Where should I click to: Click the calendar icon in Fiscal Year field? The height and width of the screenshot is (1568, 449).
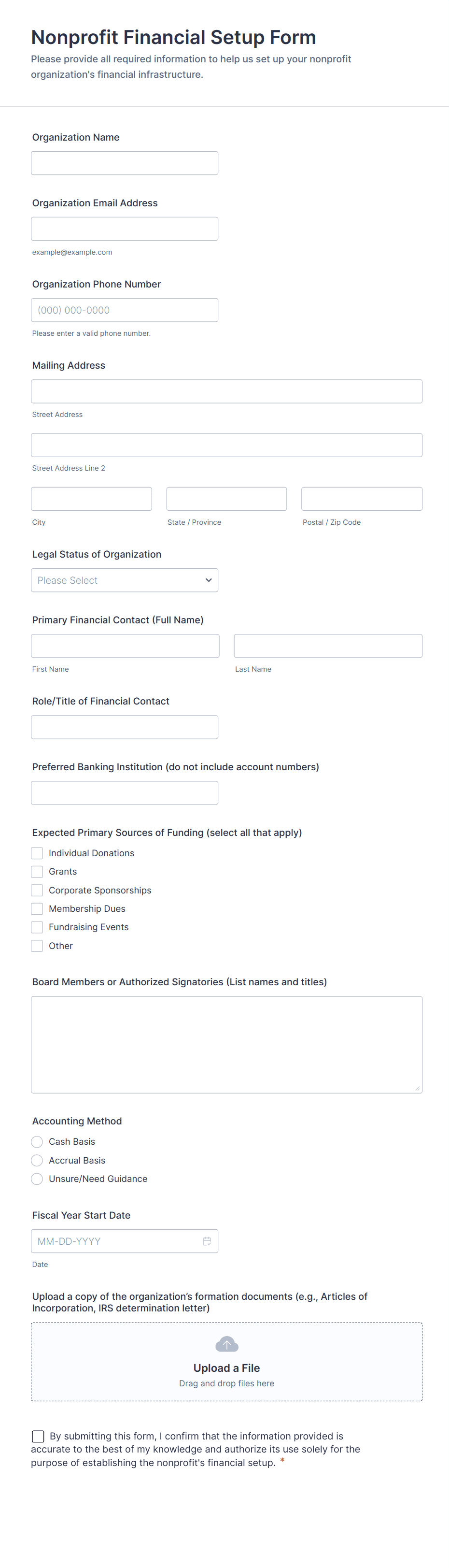coord(207,1241)
